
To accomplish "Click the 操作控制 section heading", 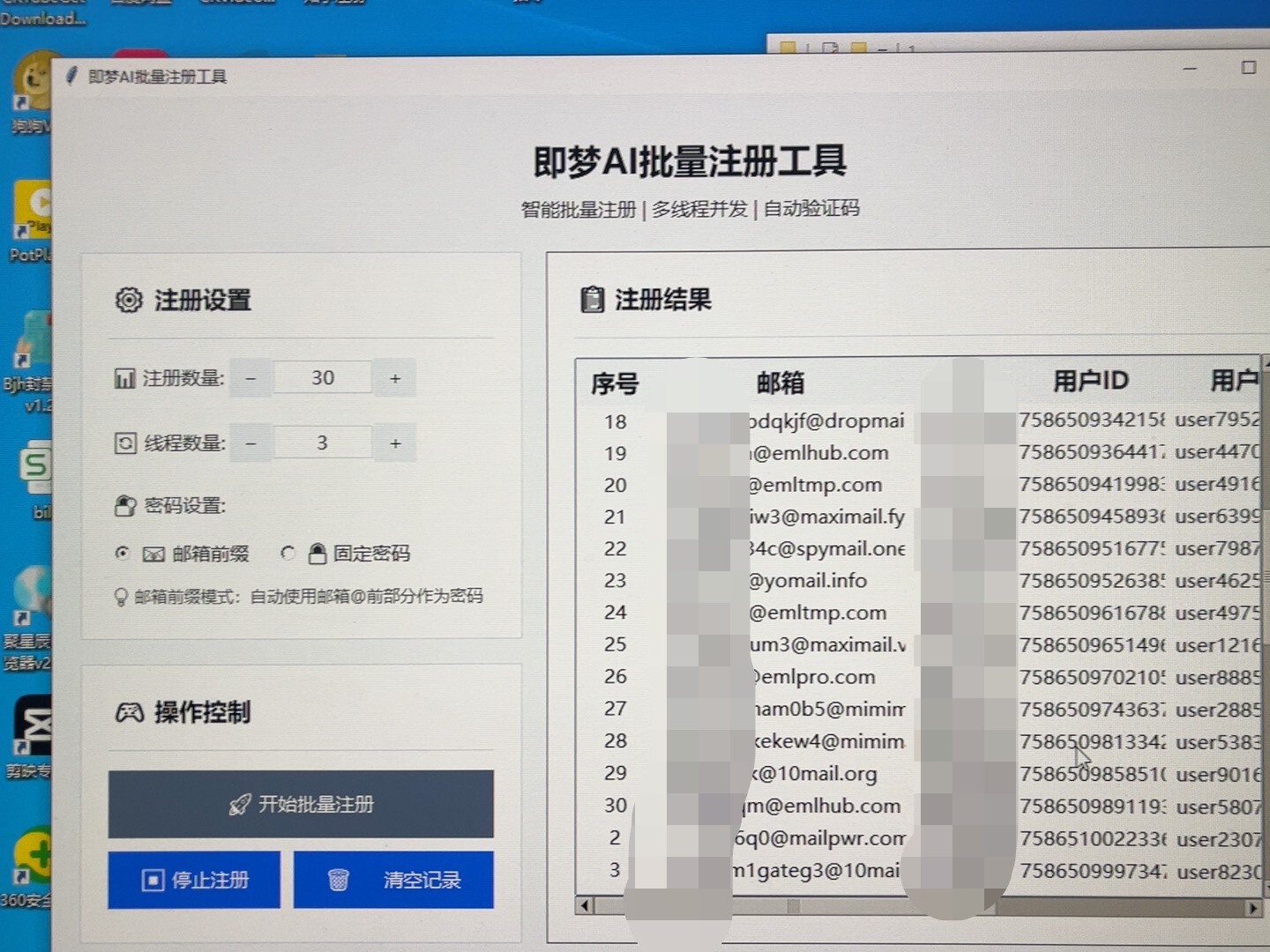I will 203,712.
